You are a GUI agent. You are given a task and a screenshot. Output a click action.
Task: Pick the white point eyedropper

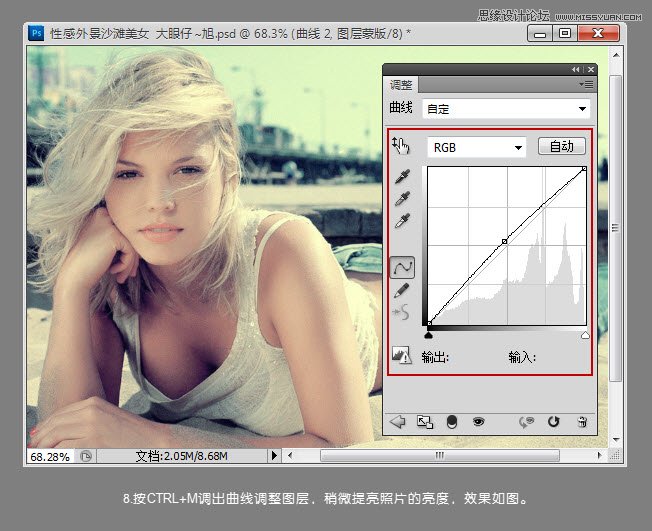[402, 221]
